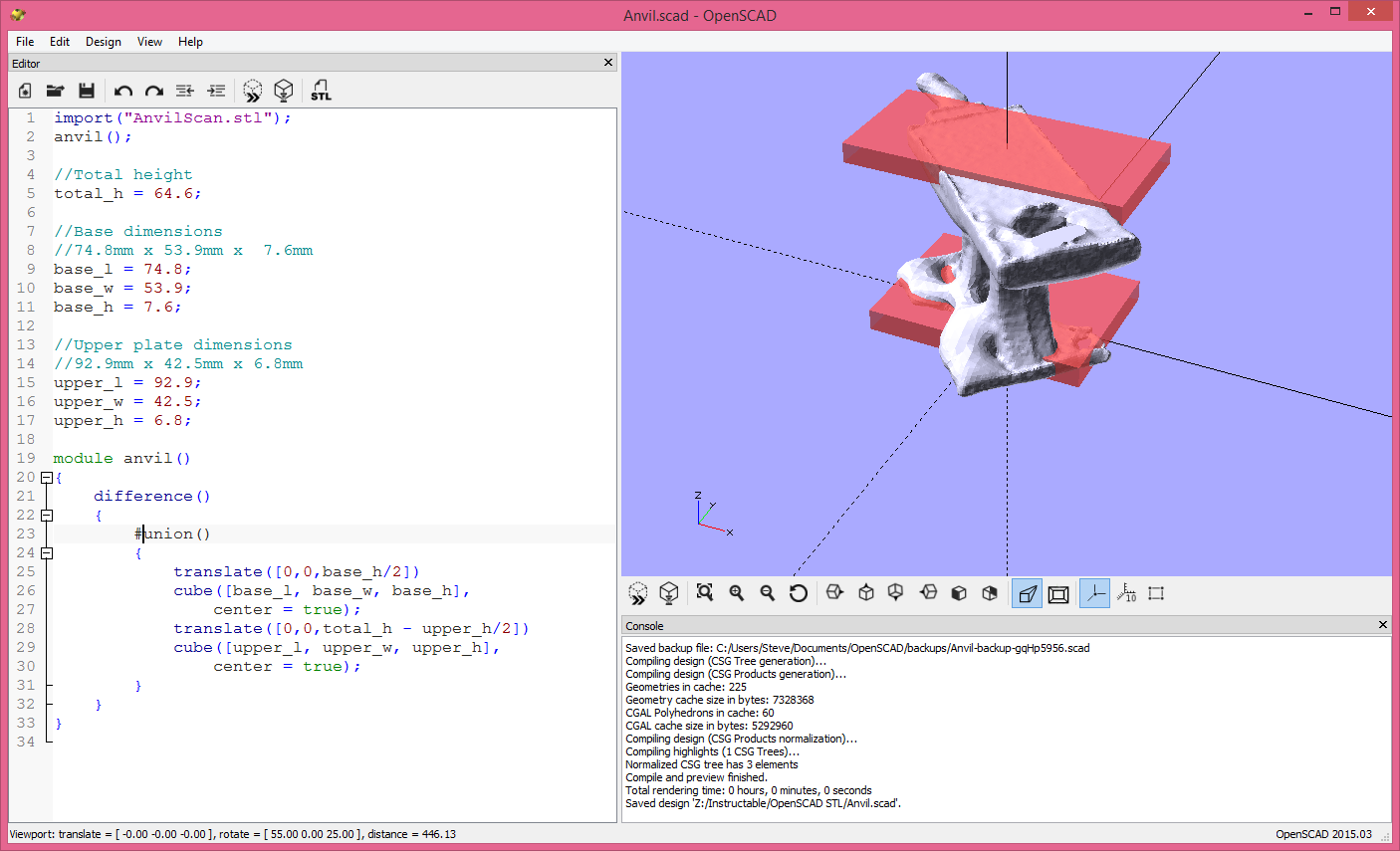Indent the selection with the indent icon
1400x851 pixels.
[216, 91]
